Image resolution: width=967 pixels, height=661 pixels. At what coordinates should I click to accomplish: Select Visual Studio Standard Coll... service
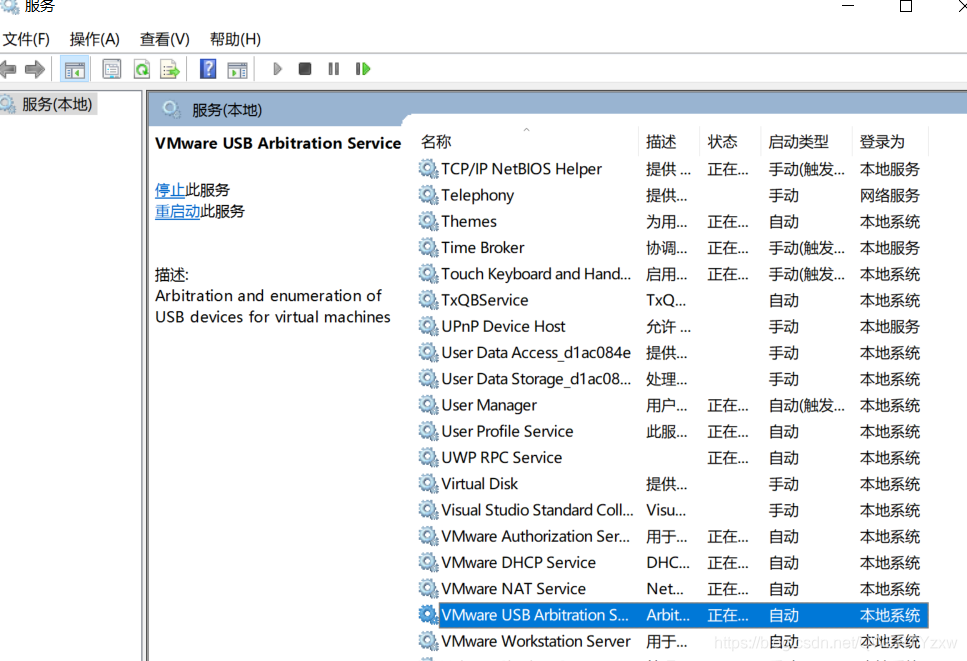(672, 510)
